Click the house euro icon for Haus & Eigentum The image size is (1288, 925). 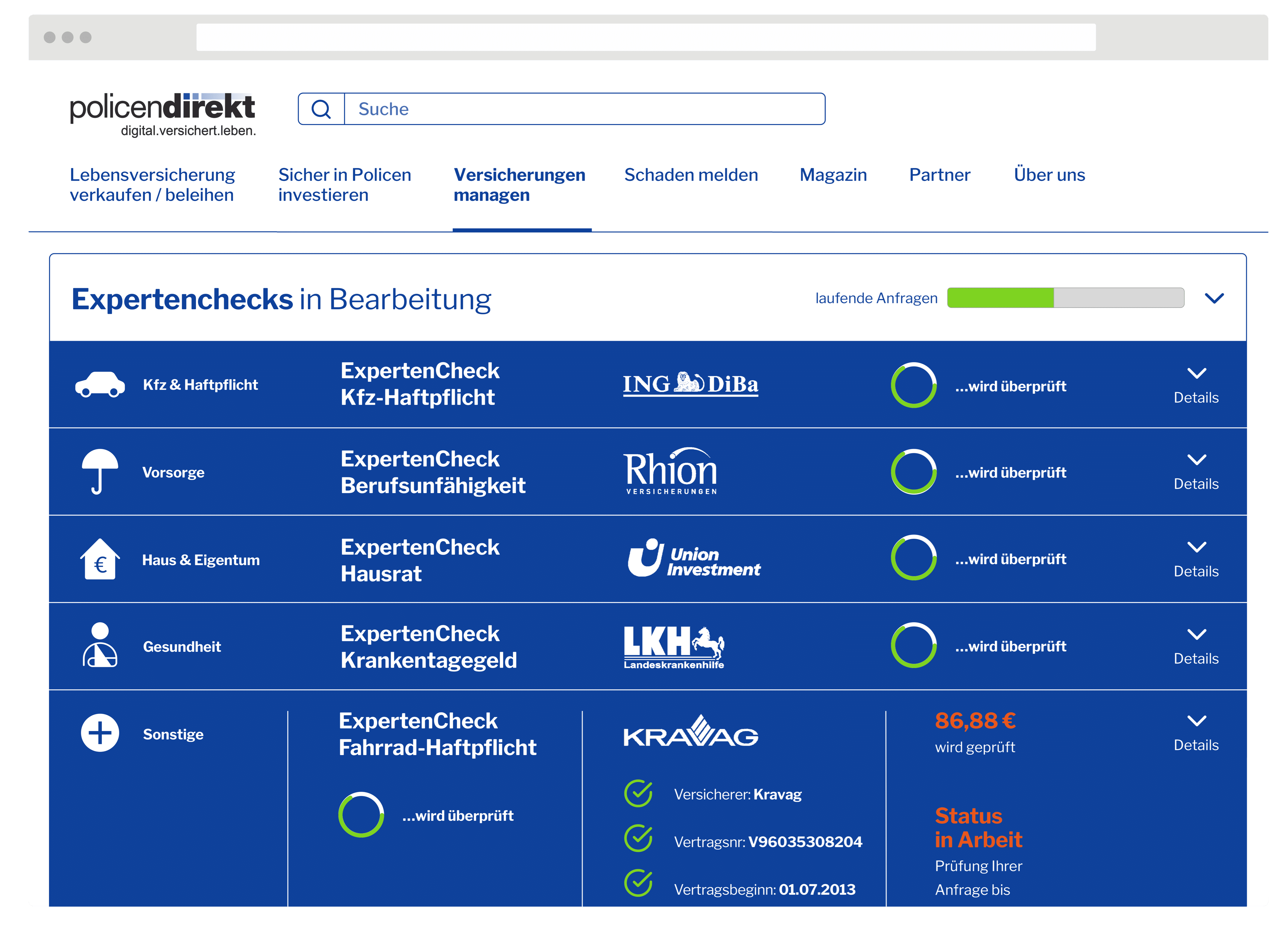pos(100,559)
